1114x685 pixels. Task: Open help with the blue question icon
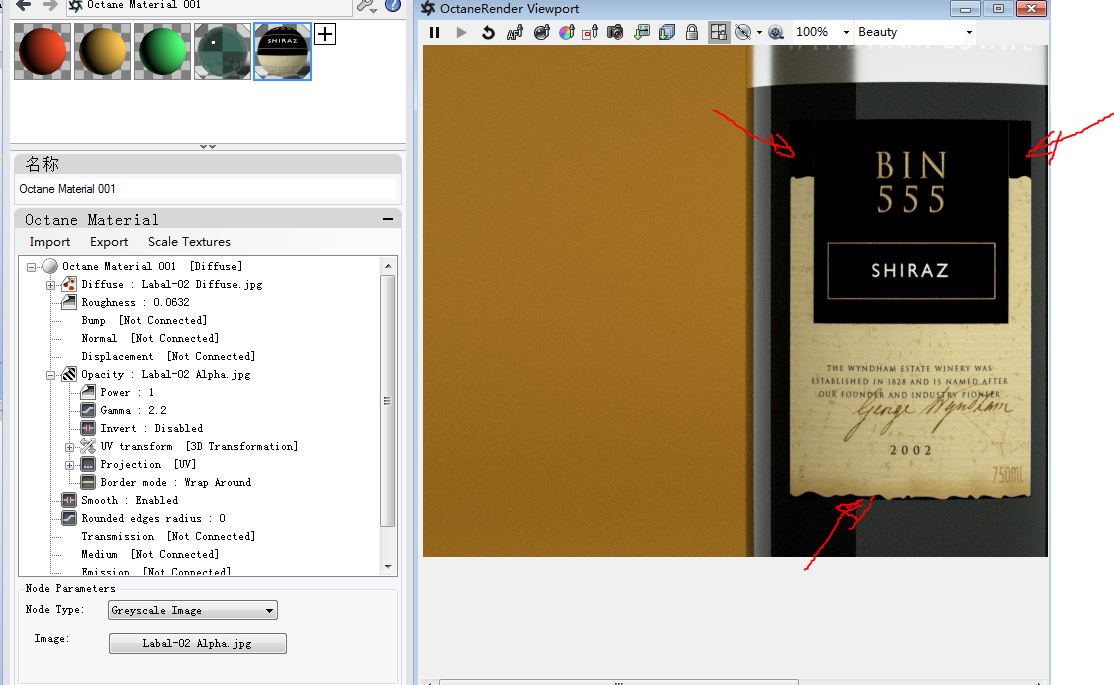(393, 6)
